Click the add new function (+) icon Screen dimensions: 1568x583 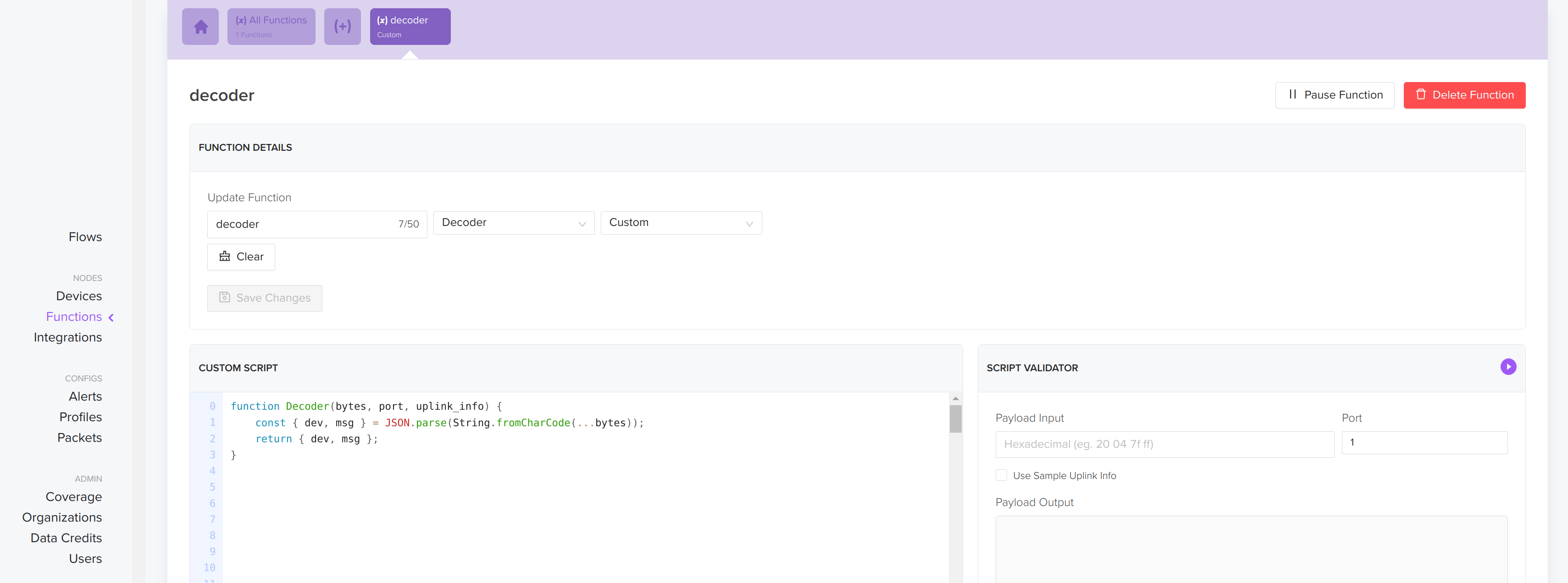click(x=342, y=27)
